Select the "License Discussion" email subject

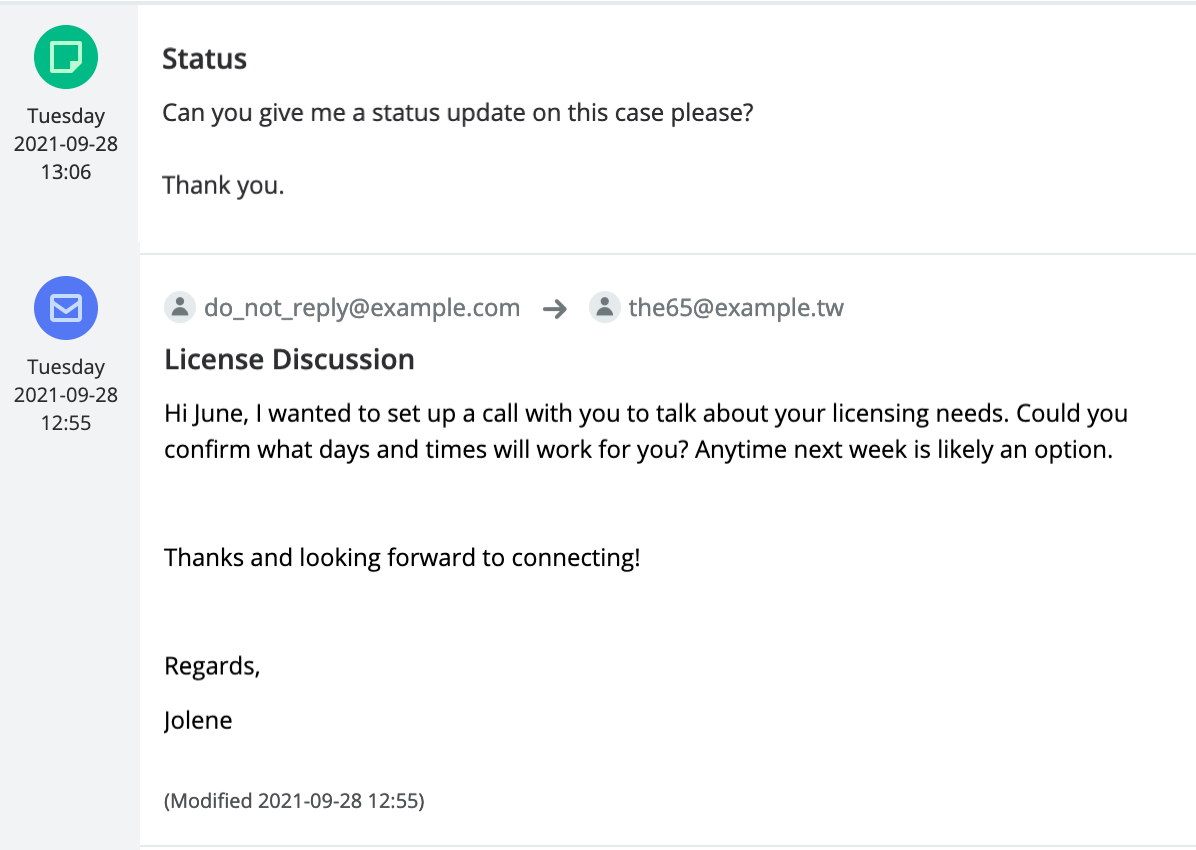pos(289,359)
